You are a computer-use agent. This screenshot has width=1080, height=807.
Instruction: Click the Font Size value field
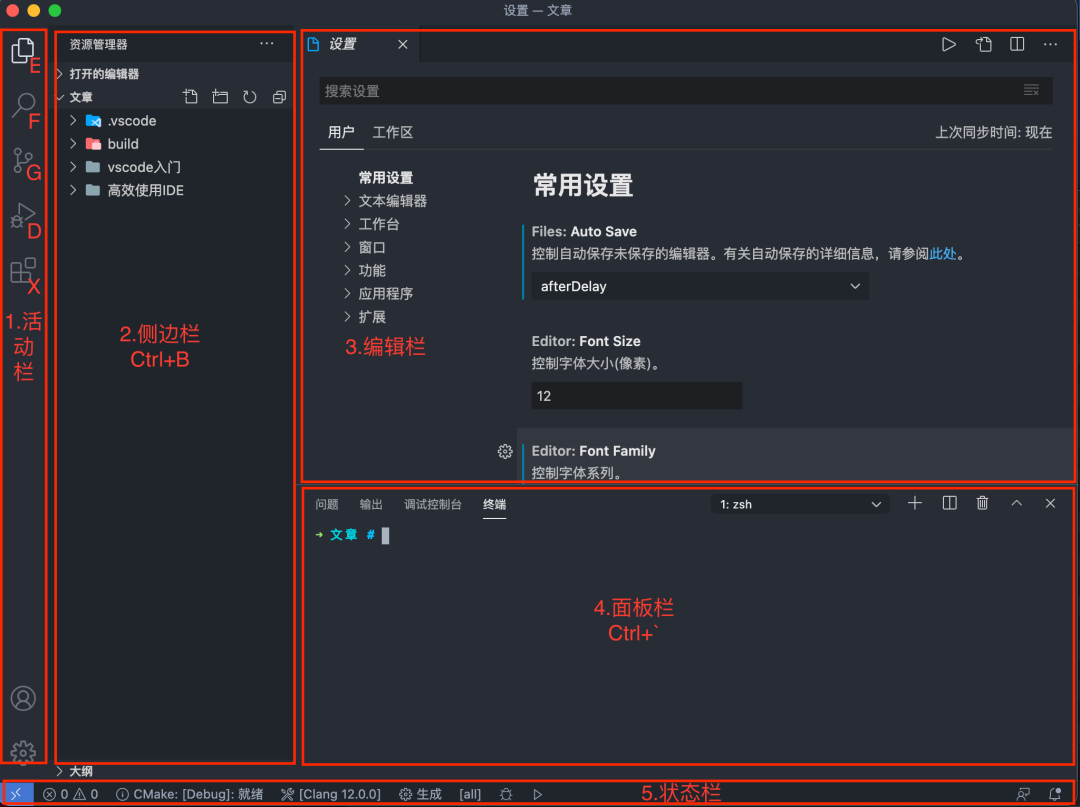click(636, 396)
